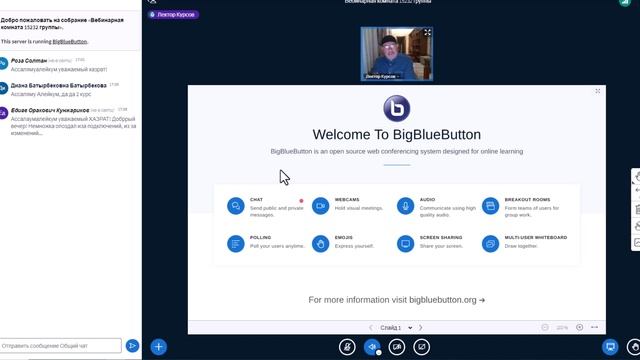Select the name Диана Батырбековна Батырбекова
This screenshot has width=640, height=360.
coord(58,85)
